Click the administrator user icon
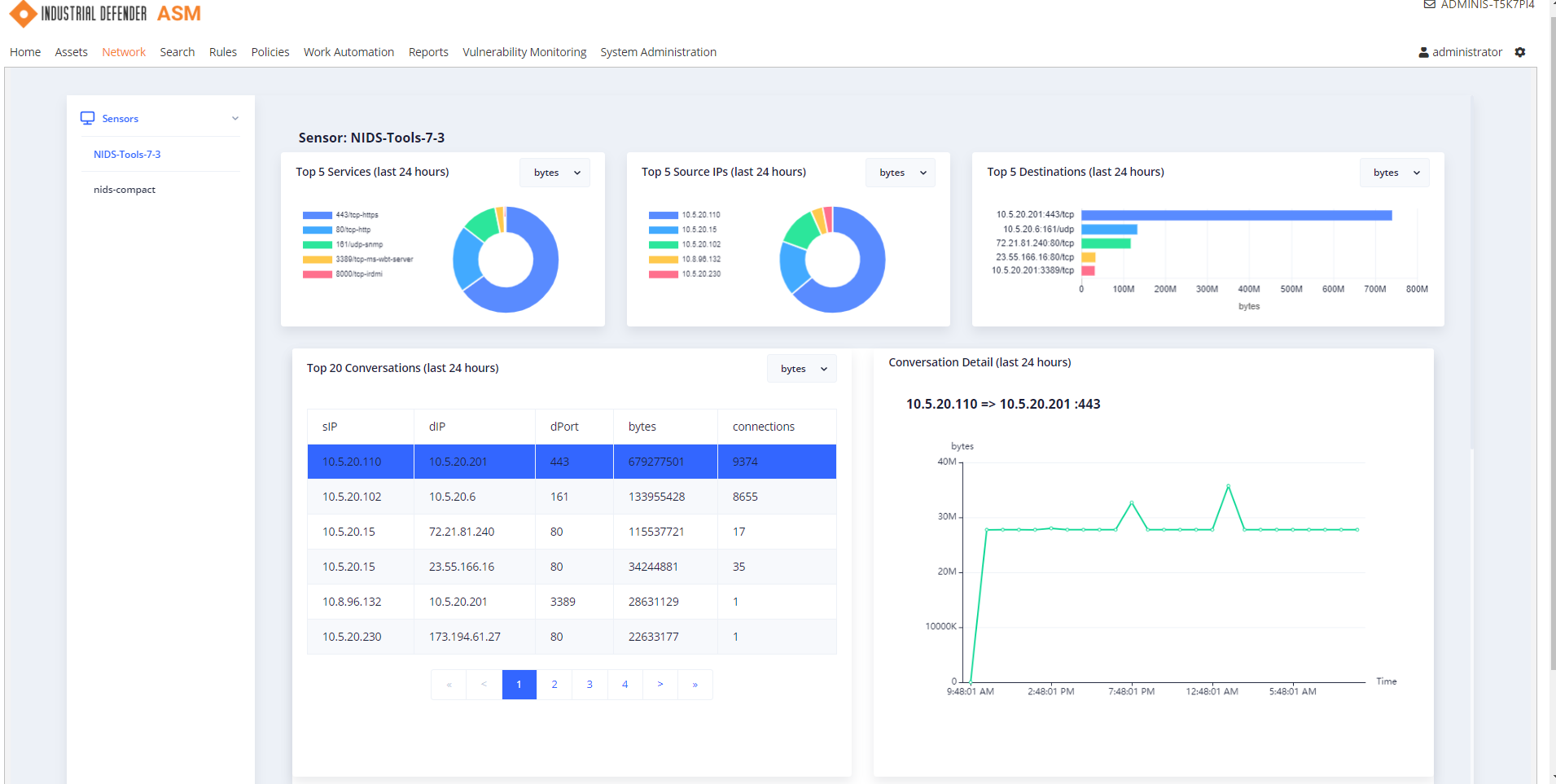1556x784 pixels. coord(1423,52)
